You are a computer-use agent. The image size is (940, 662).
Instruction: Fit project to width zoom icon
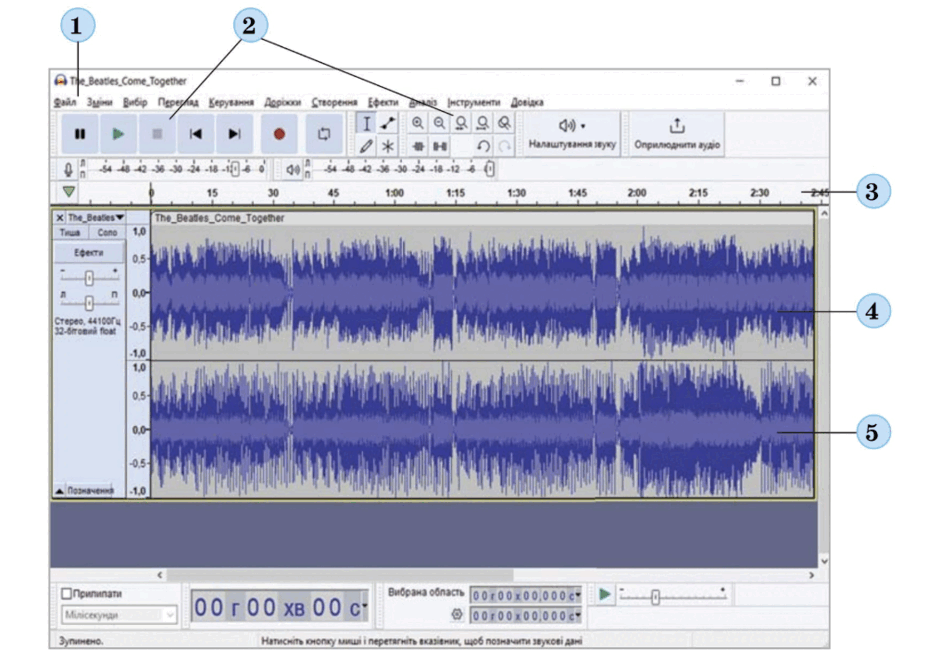pyautogui.click(x=483, y=123)
